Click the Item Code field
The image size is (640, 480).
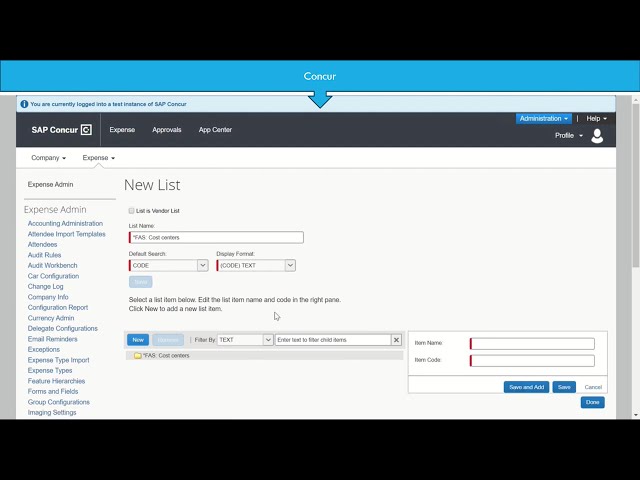click(532, 360)
